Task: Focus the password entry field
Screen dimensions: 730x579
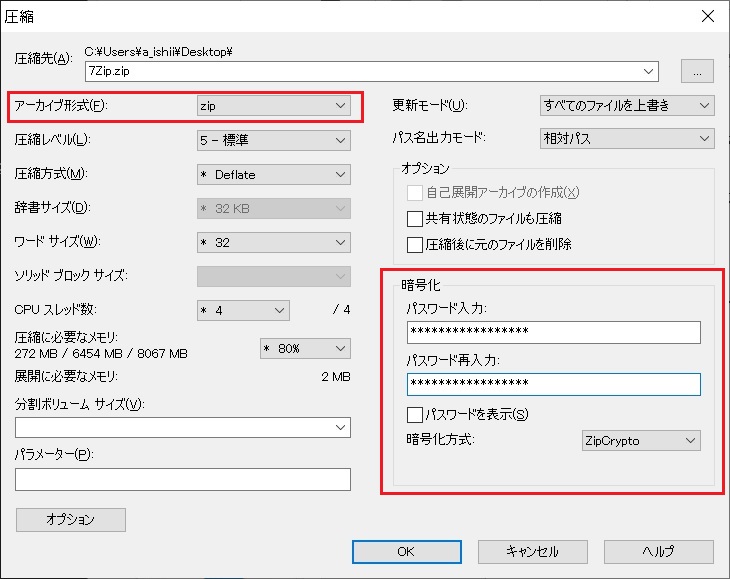Action: click(x=553, y=332)
